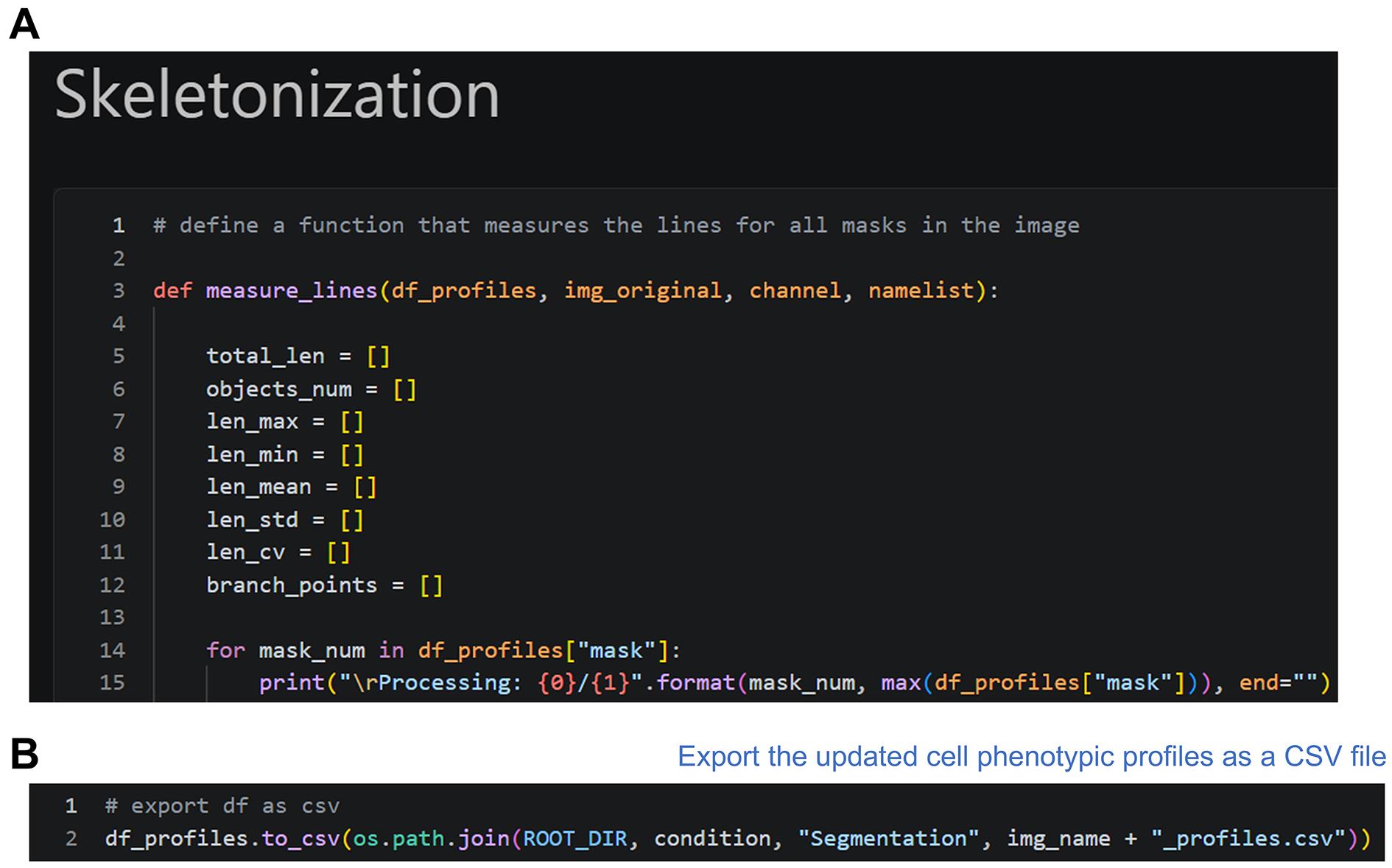The height and width of the screenshot is (868, 1392).
Task: Click the branch_points variable line
Action: click(x=325, y=585)
